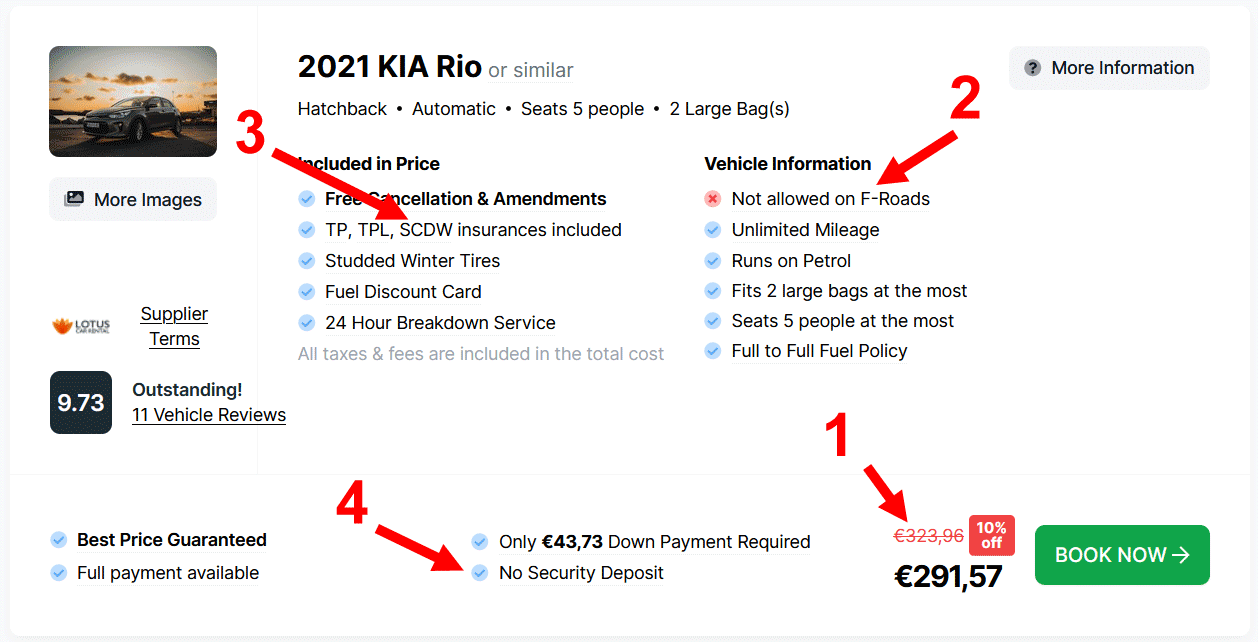The height and width of the screenshot is (642, 1258).
Task: Click the 10% off discount badge
Action: pyautogui.click(x=991, y=535)
